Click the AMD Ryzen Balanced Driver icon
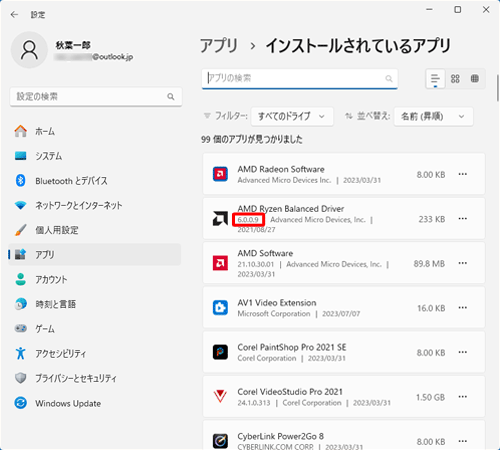The width and height of the screenshot is (500, 450). tap(220, 219)
